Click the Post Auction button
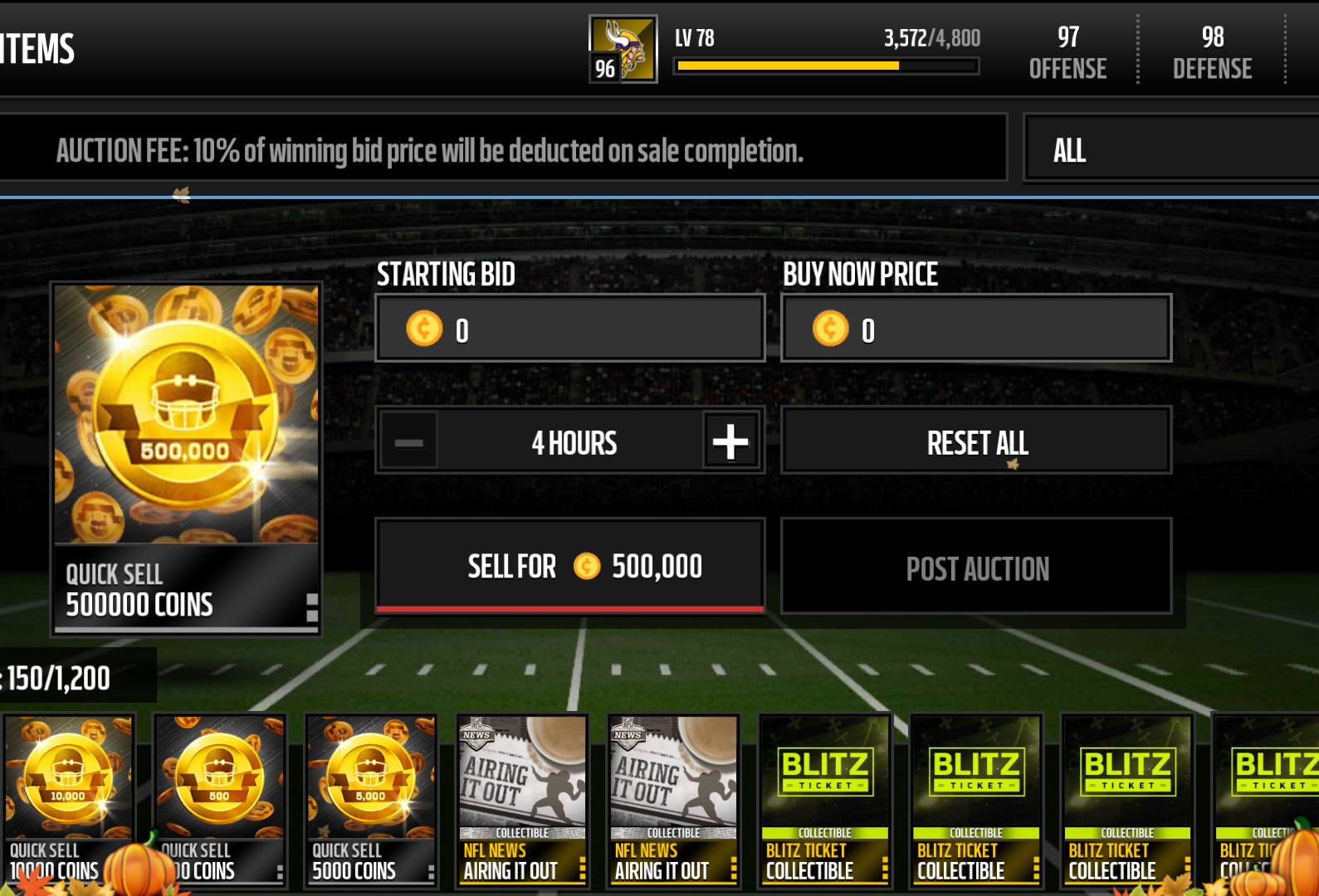 point(976,567)
